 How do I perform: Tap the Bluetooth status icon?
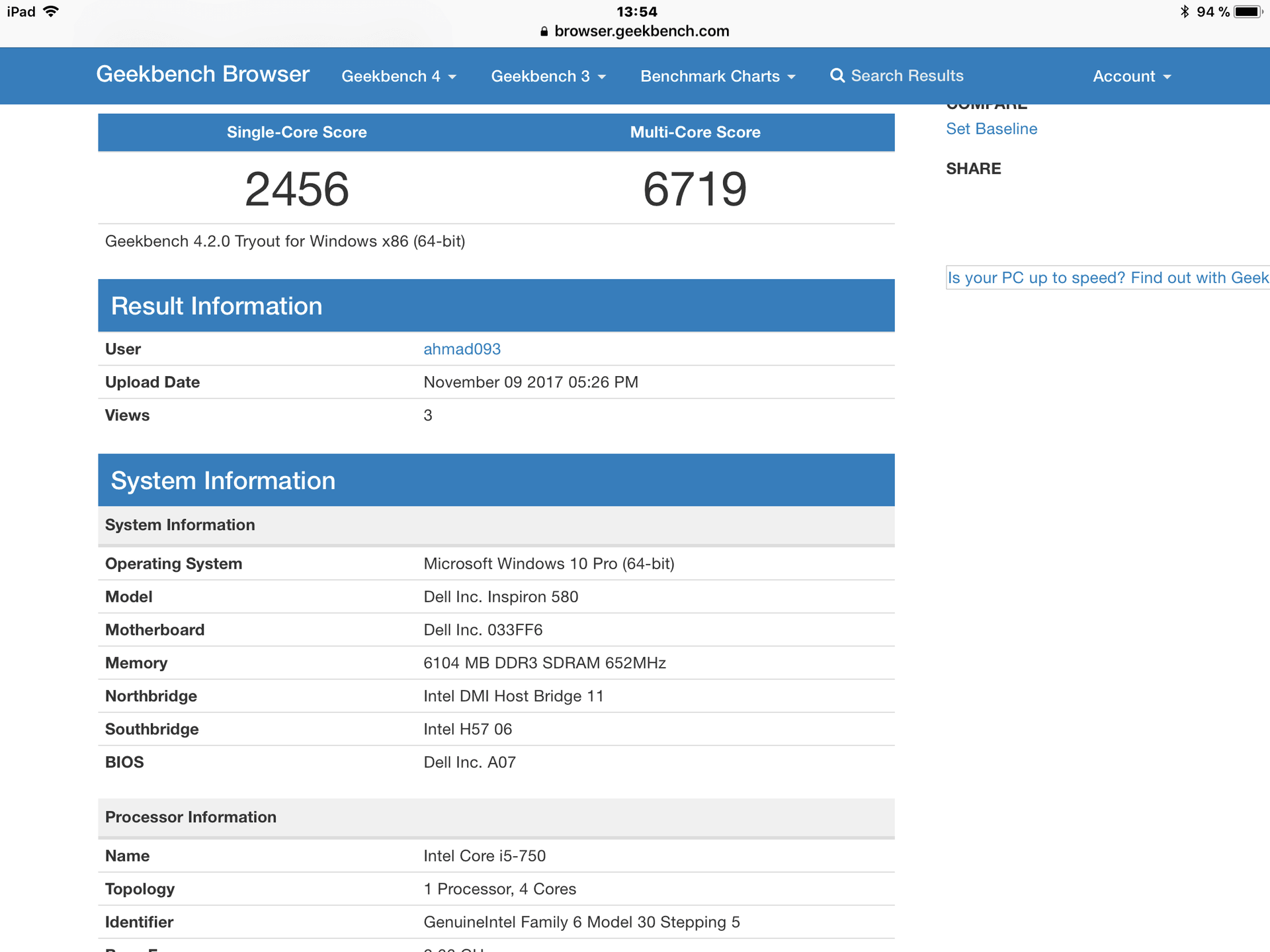(1185, 11)
